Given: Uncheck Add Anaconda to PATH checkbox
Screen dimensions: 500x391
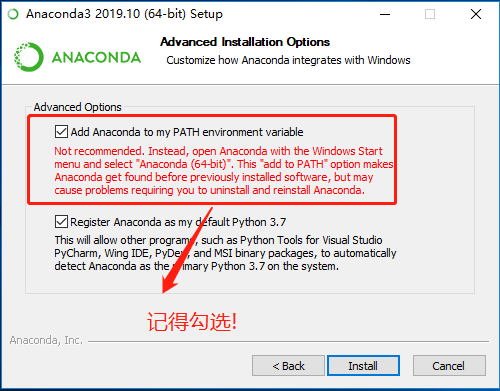Looking at the screenshot, I should tap(61, 132).
